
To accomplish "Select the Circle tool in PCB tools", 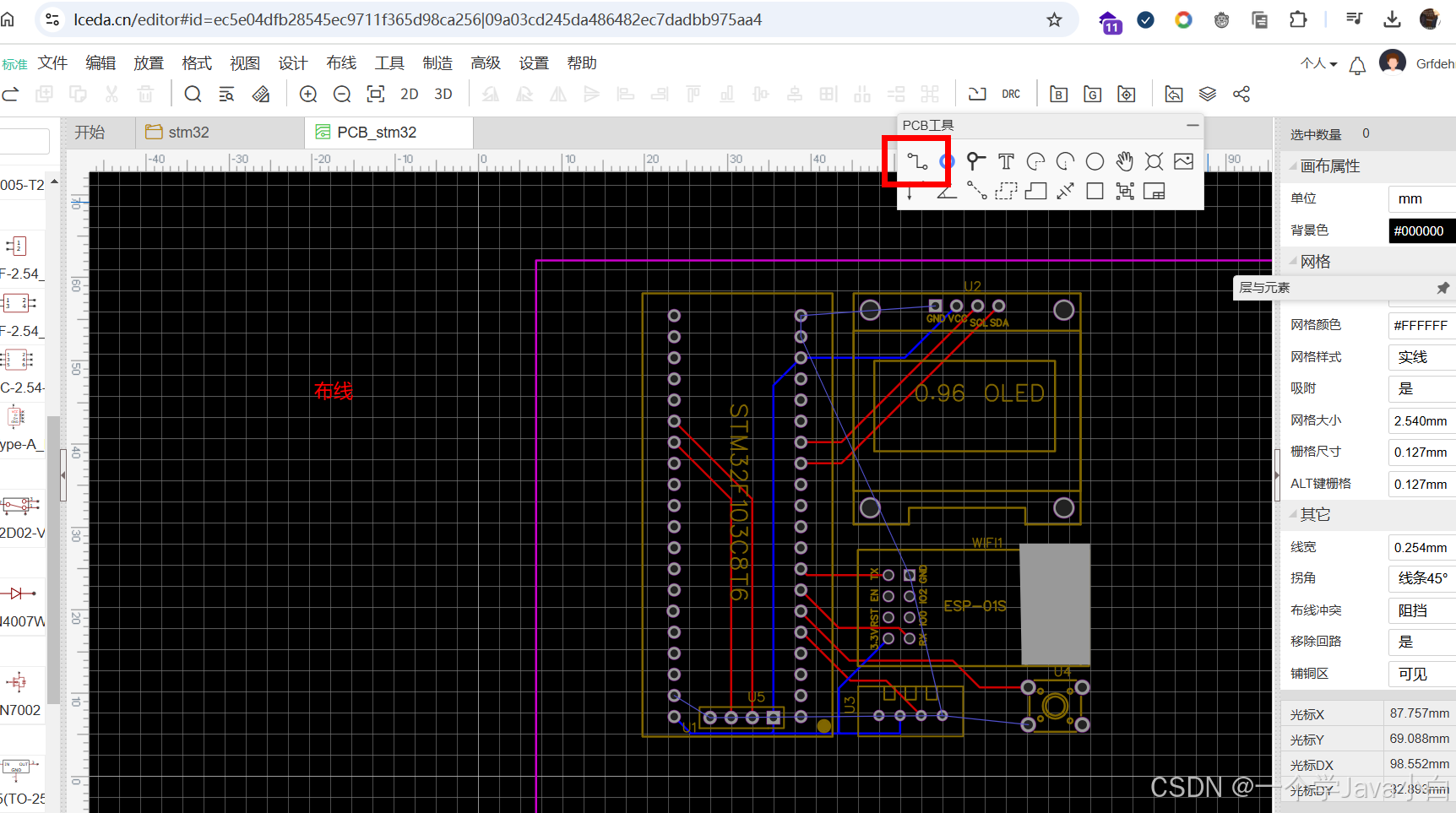I will point(1095,161).
